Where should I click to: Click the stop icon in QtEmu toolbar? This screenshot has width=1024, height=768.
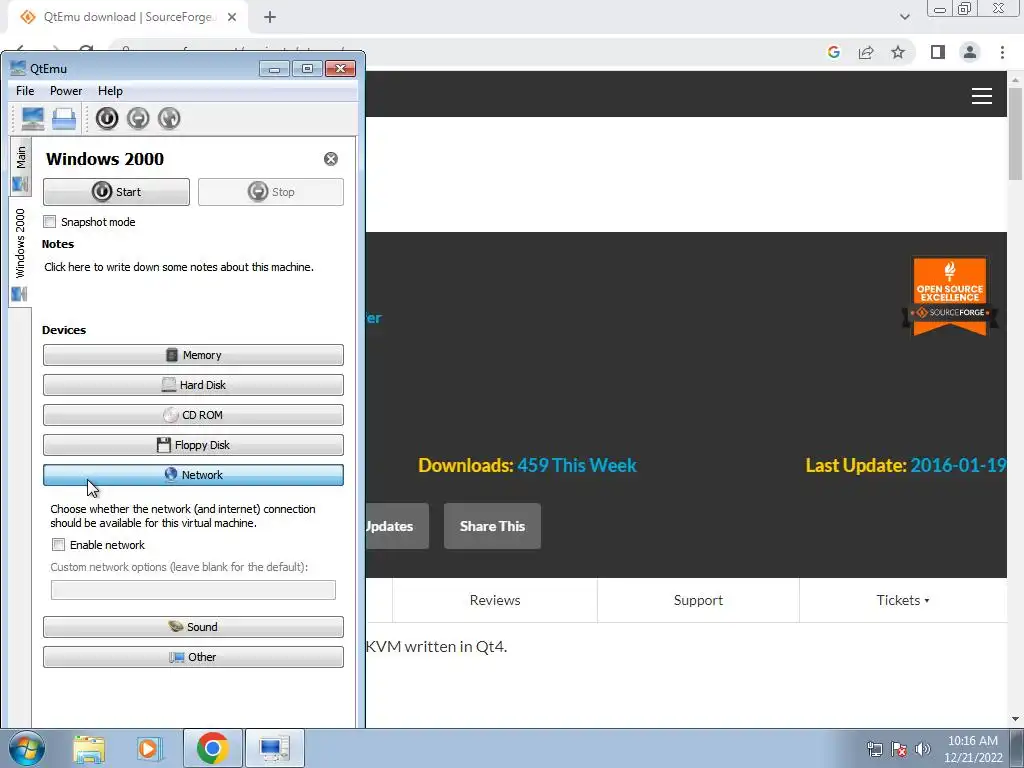click(138, 118)
